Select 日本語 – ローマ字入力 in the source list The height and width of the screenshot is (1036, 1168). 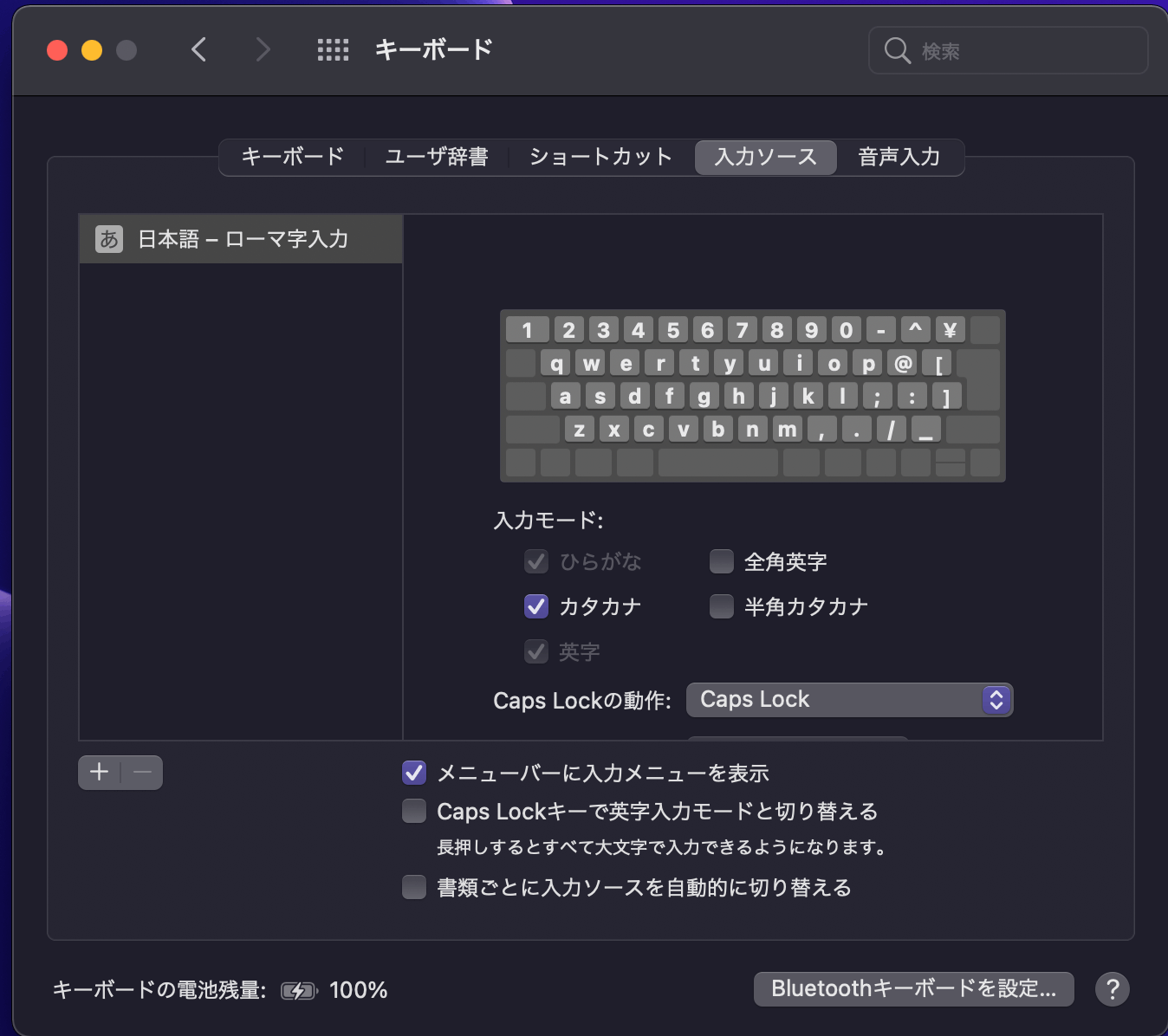(x=243, y=239)
